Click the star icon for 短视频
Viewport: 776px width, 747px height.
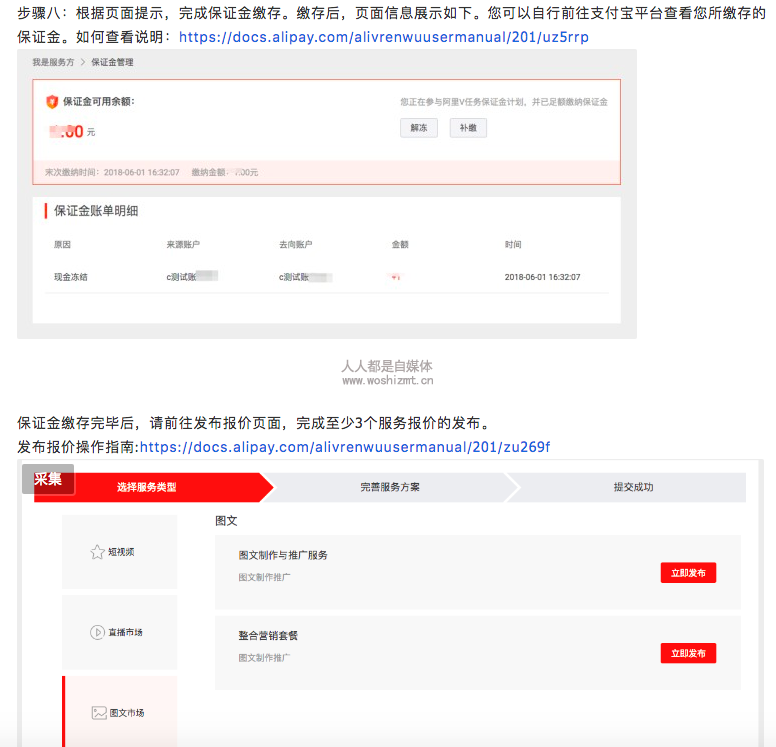coord(97,552)
